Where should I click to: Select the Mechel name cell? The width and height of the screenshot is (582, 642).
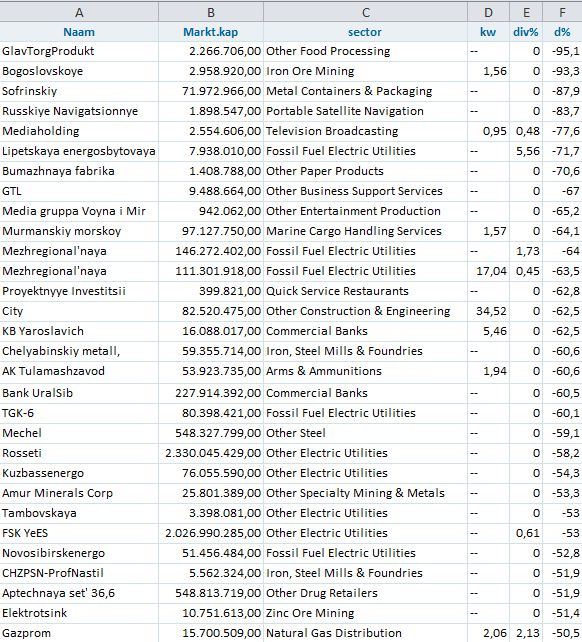[79, 434]
